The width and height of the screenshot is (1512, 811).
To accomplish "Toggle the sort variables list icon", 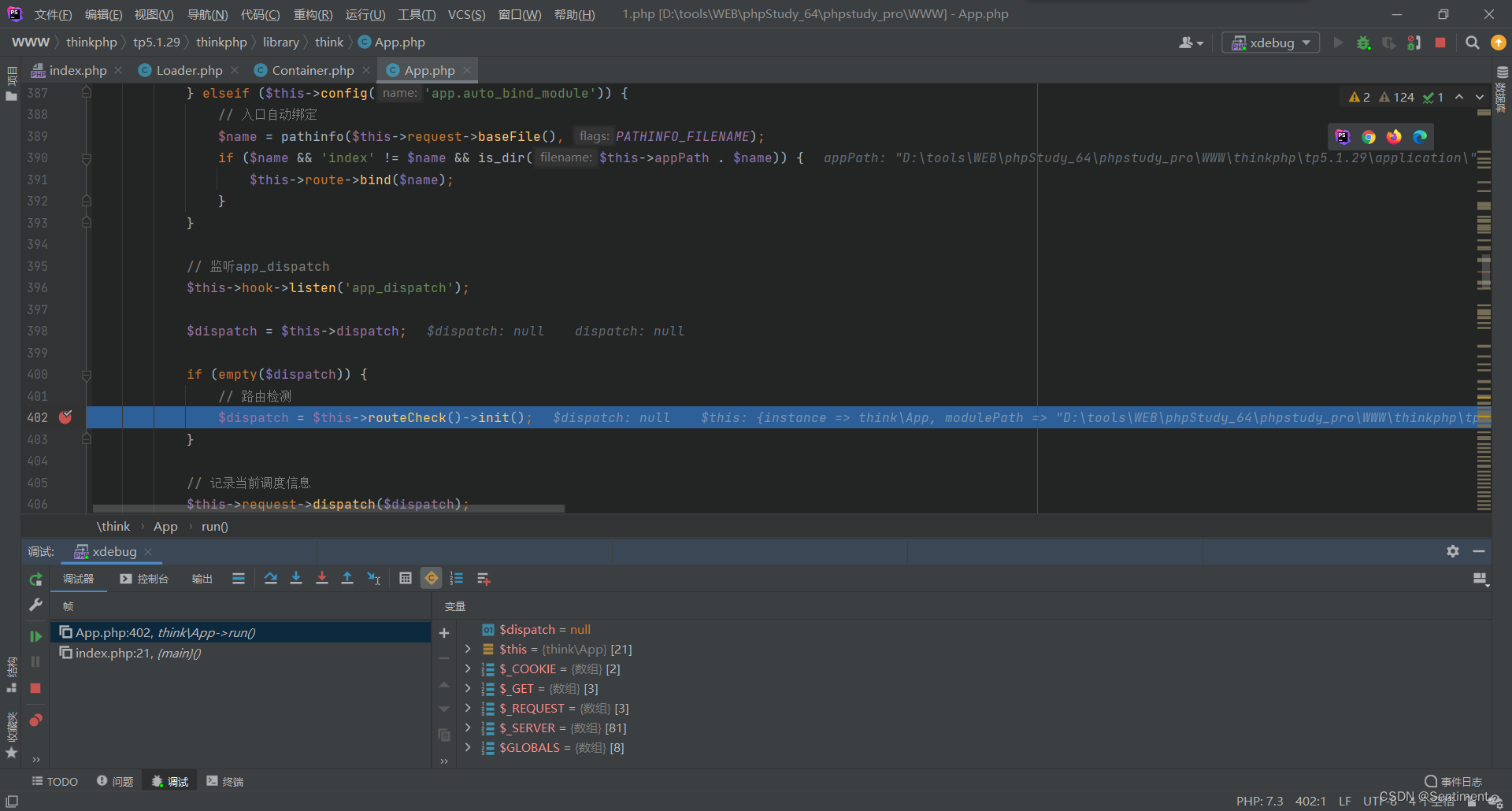I will pos(457,579).
